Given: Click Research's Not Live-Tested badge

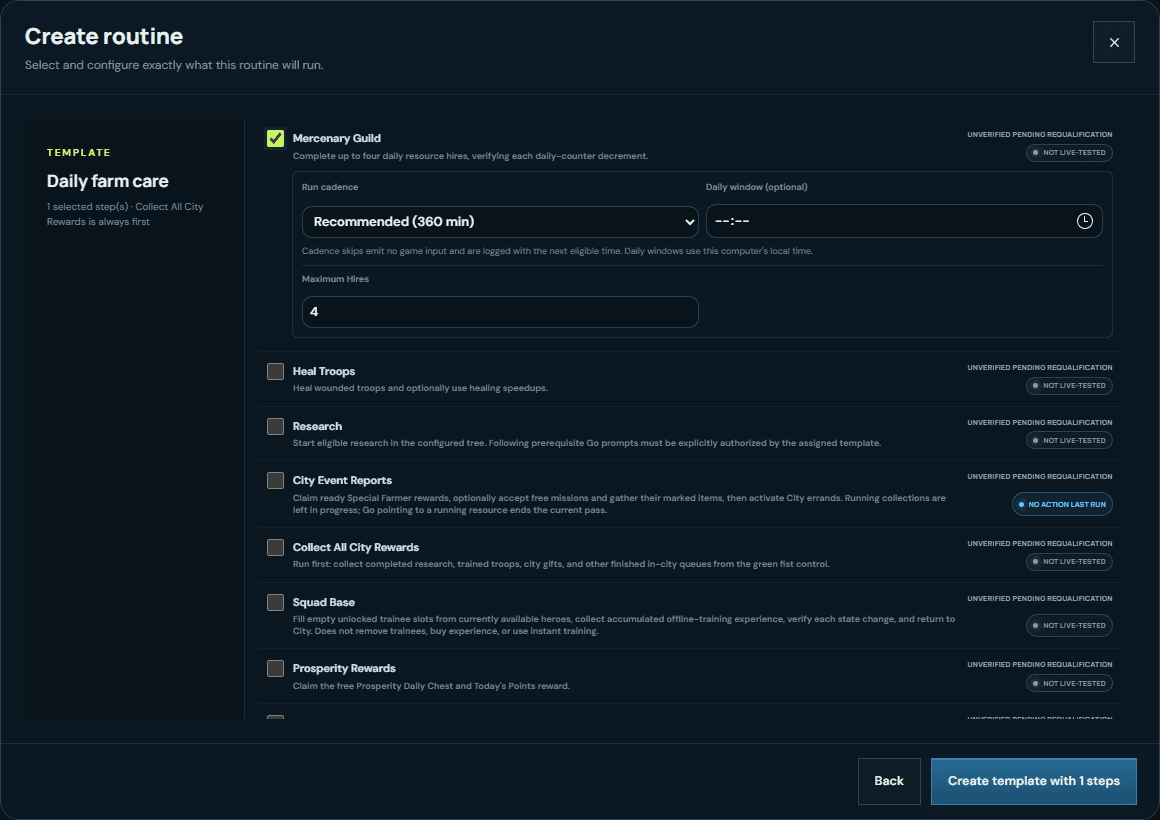Looking at the screenshot, I should [1069, 440].
